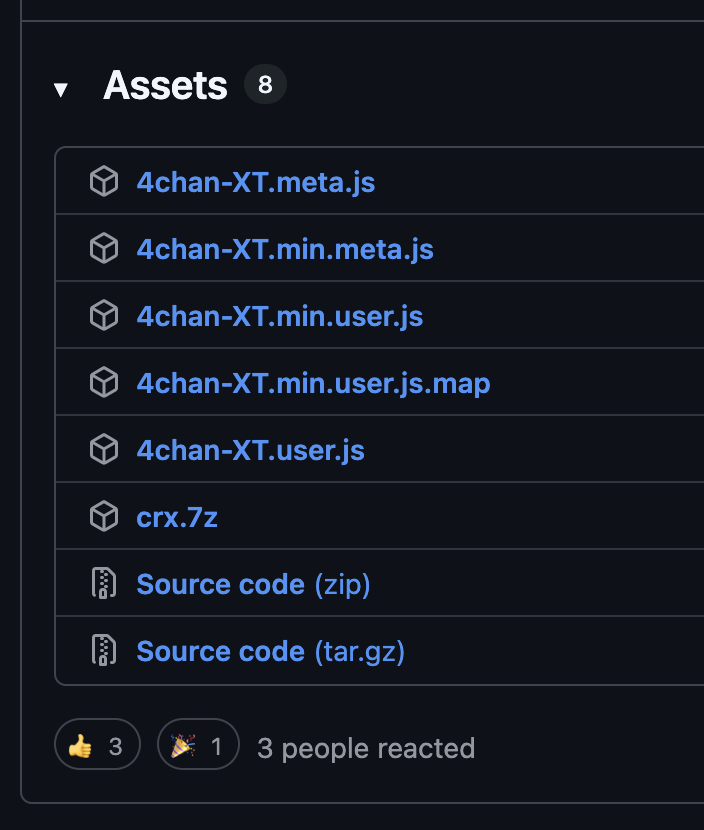This screenshot has width=704, height=830.
Task: Toggle the party popper reaction
Action: [x=198, y=746]
